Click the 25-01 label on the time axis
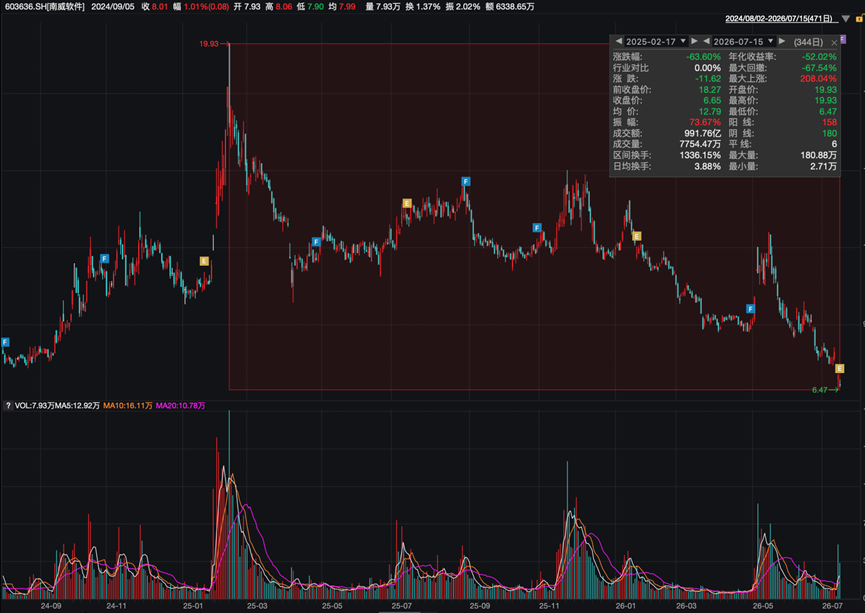This screenshot has width=865, height=613. point(193,606)
